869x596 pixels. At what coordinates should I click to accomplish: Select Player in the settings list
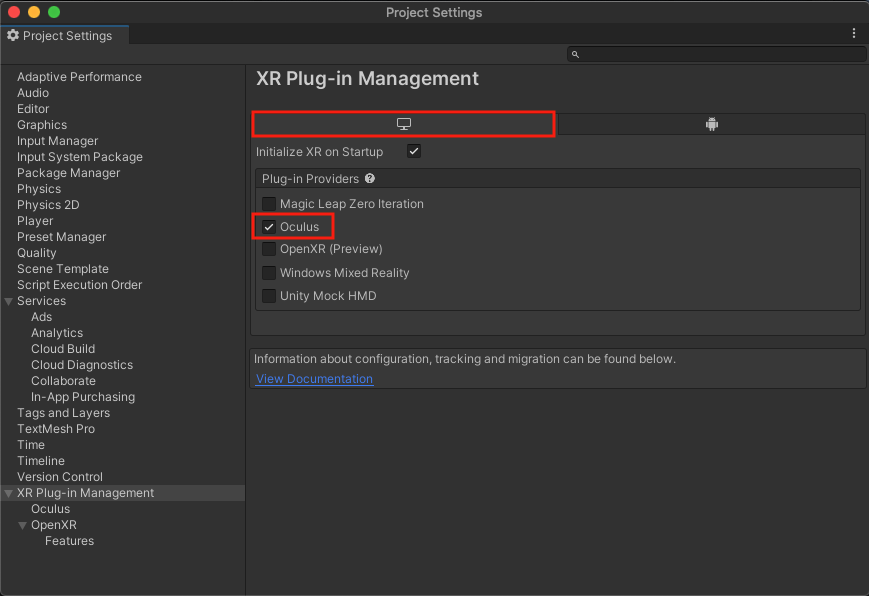click(x=35, y=221)
